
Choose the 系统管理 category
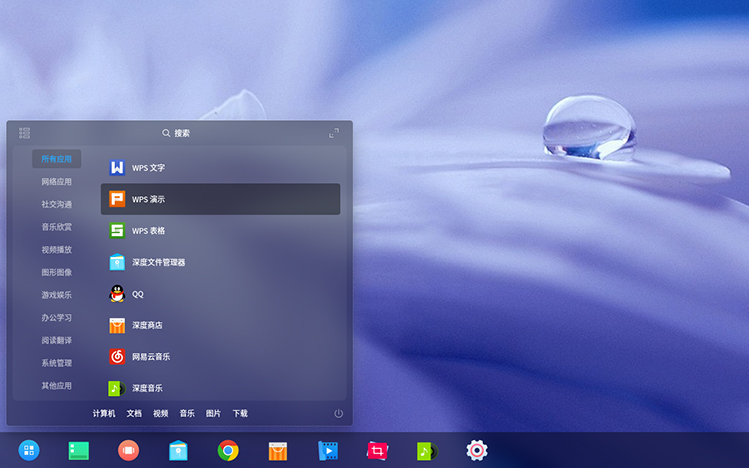[56, 363]
